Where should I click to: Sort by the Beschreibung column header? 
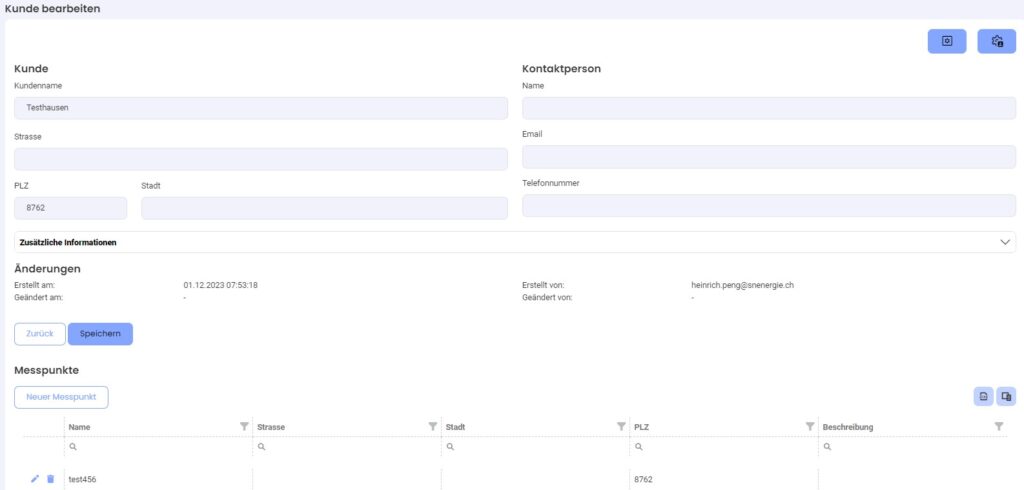click(848, 427)
